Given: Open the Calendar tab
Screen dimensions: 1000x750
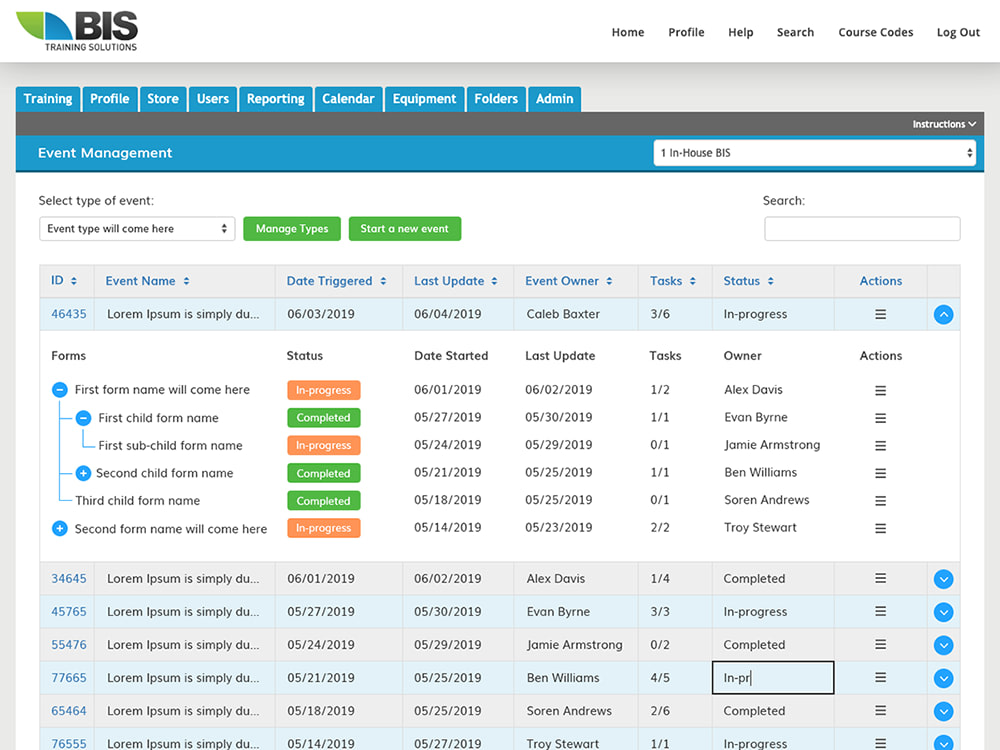Looking at the screenshot, I should [348, 99].
